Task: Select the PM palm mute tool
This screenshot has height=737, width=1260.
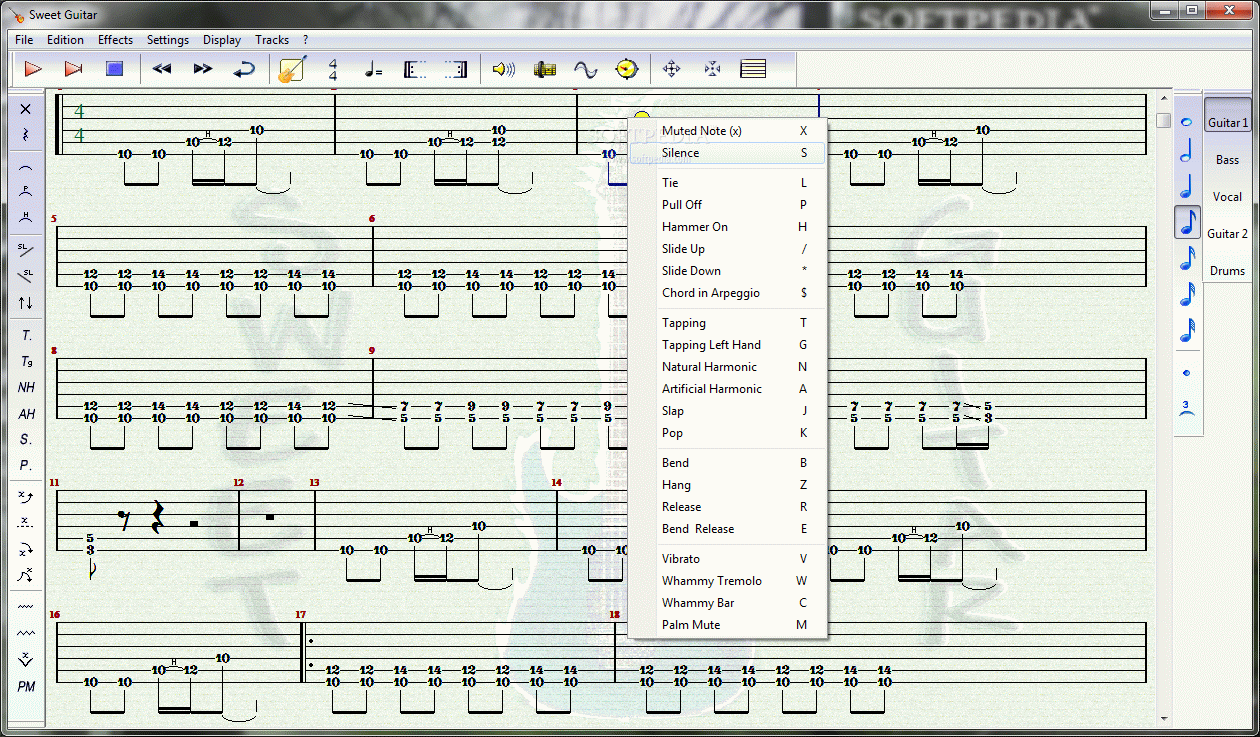Action: [x=26, y=686]
